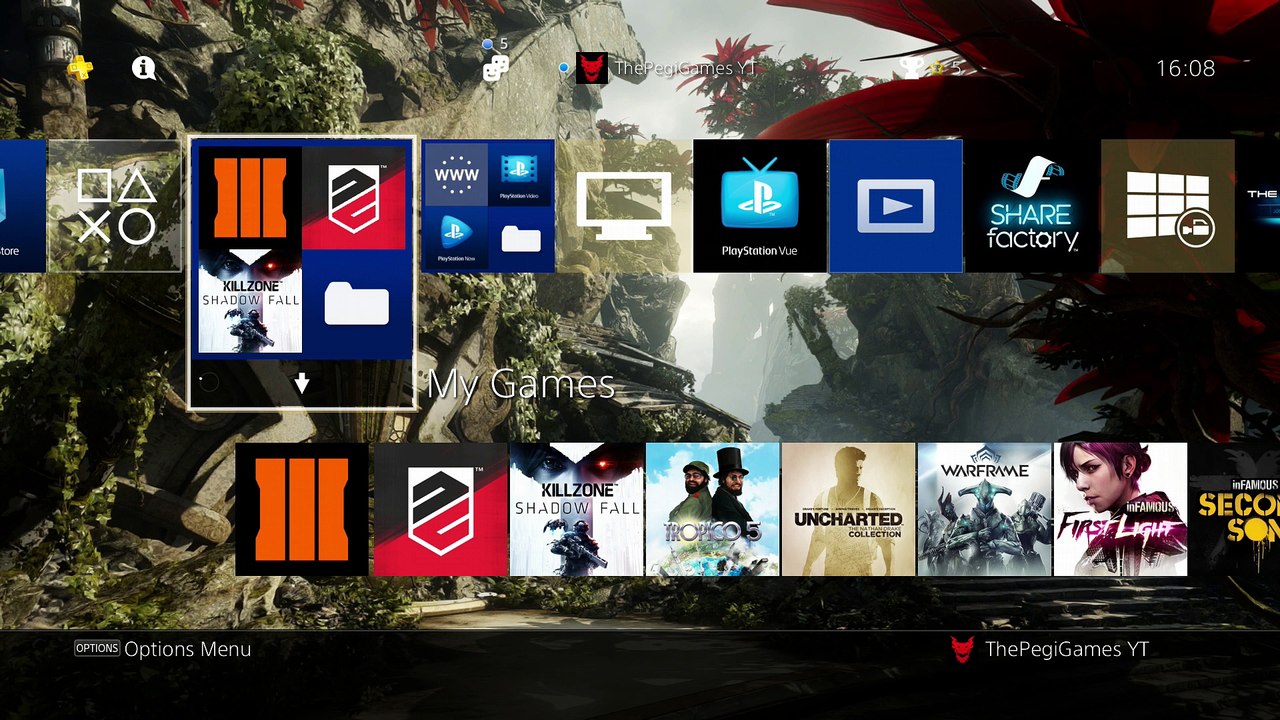
Task: Launch DRIVECLUB from the games row
Action: [x=440, y=510]
